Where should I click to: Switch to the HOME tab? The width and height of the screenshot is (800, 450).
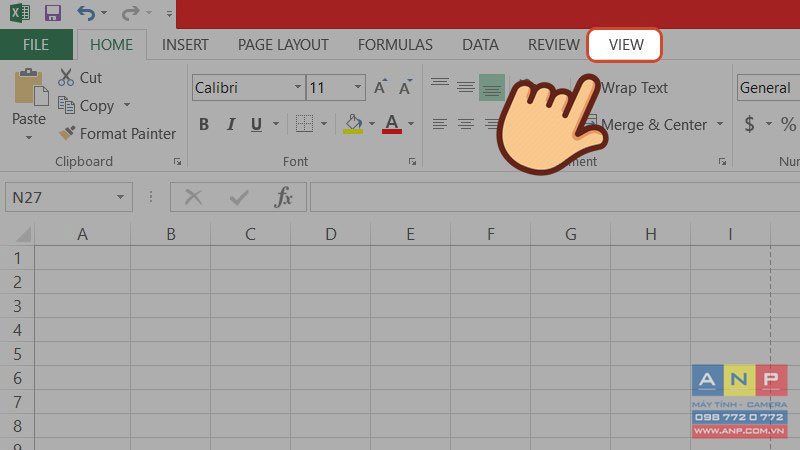click(x=111, y=44)
